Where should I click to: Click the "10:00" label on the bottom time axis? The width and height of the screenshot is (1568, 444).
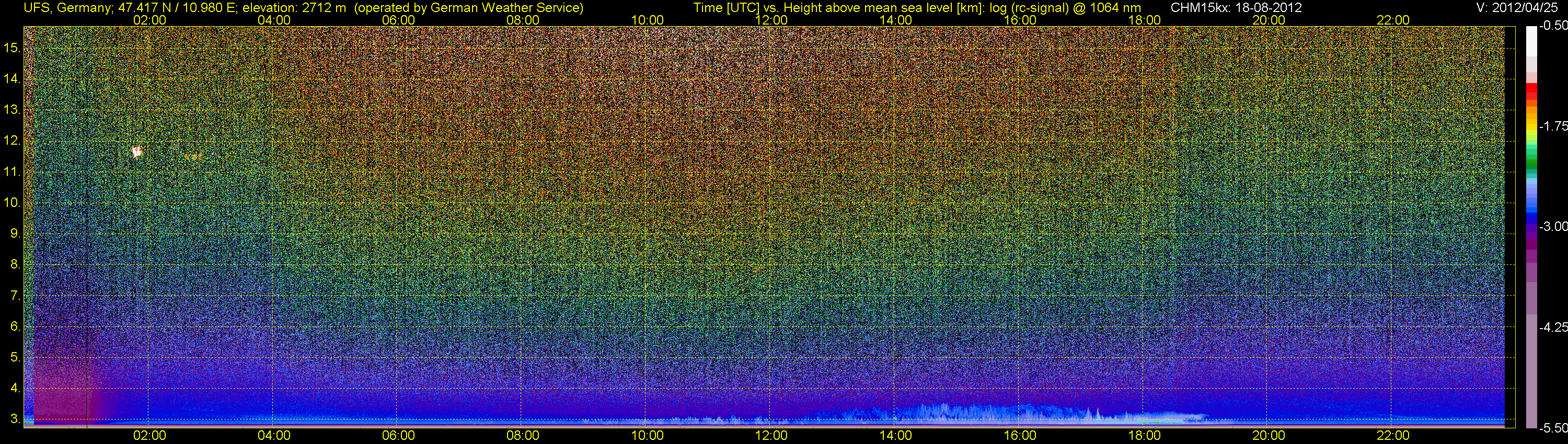pyautogui.click(x=647, y=436)
